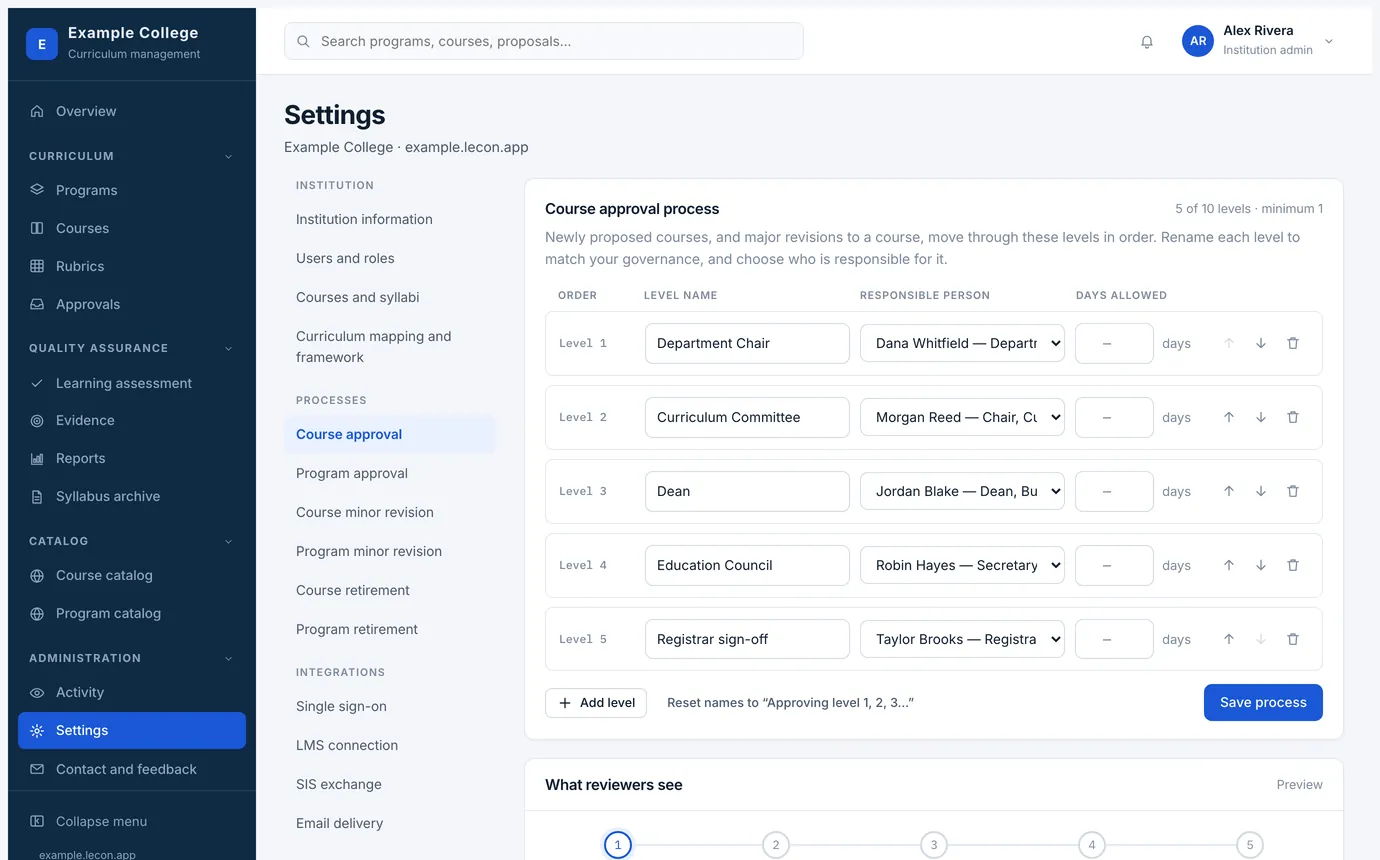Click the AR user avatar
The image size is (1380, 860).
1198,41
